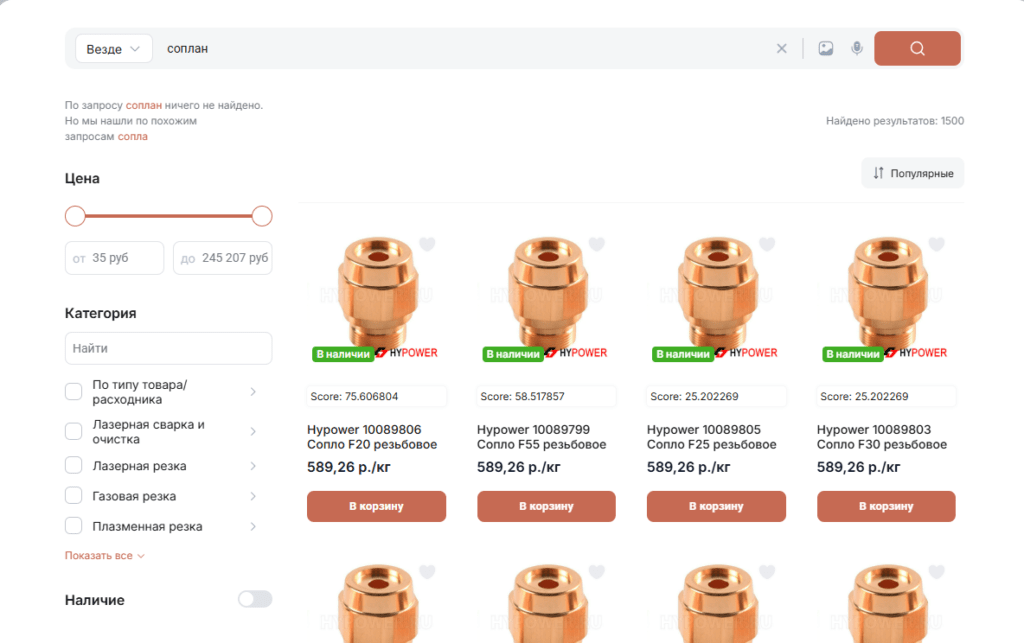Click the Найдено результатов: 1500 text
This screenshot has height=643, width=1024.
(x=895, y=121)
